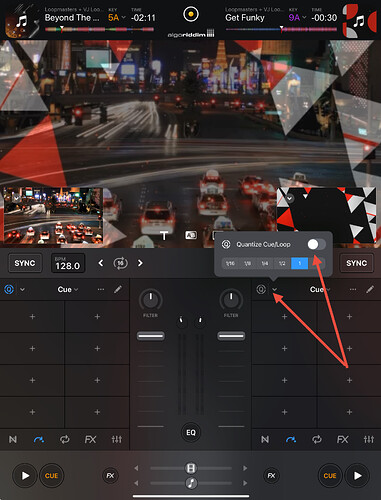Toggle left deck quantize icon
This screenshot has height=500, width=381.
pos(9,289)
